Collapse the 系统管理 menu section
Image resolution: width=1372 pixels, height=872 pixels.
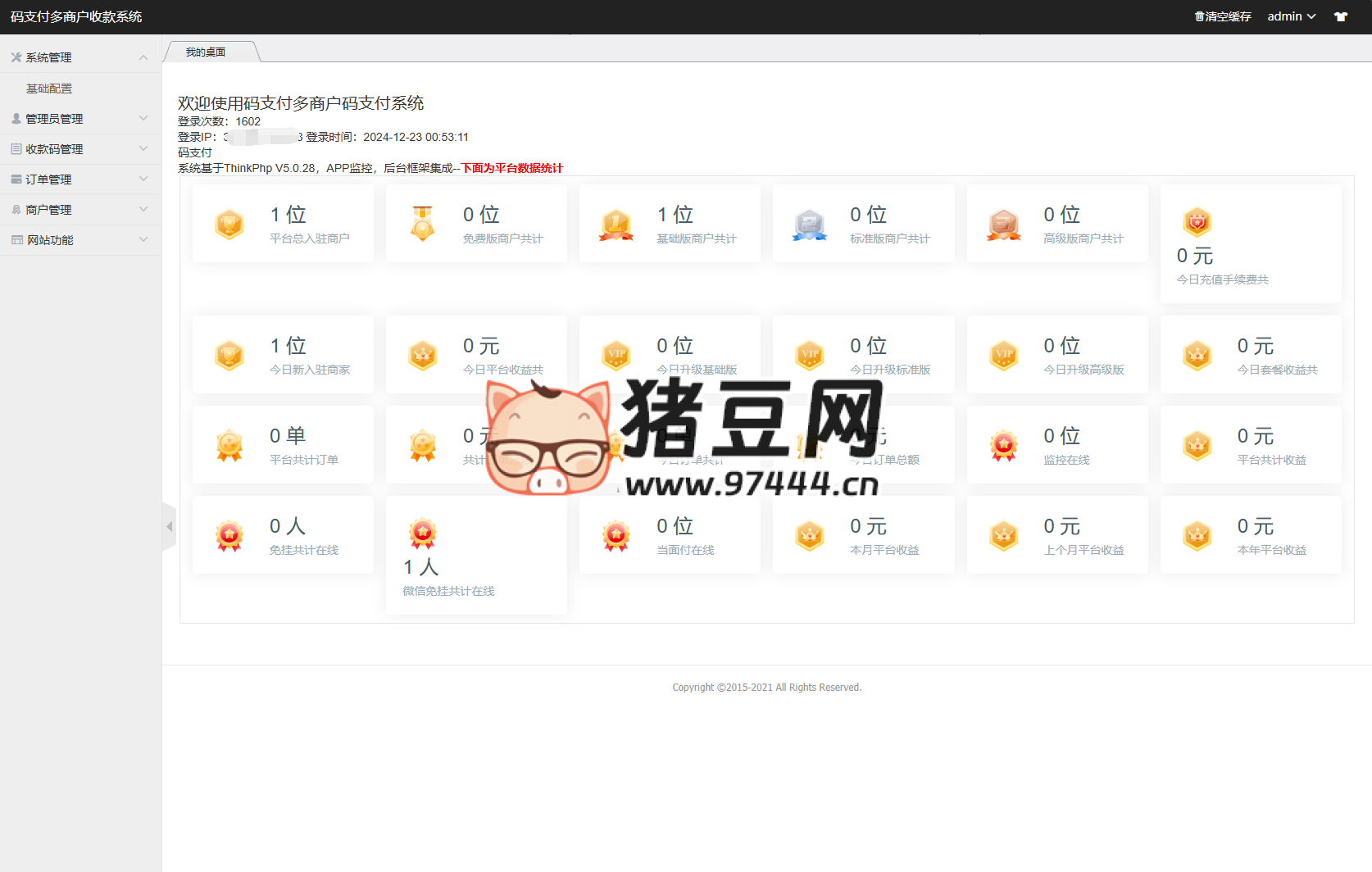click(x=143, y=57)
